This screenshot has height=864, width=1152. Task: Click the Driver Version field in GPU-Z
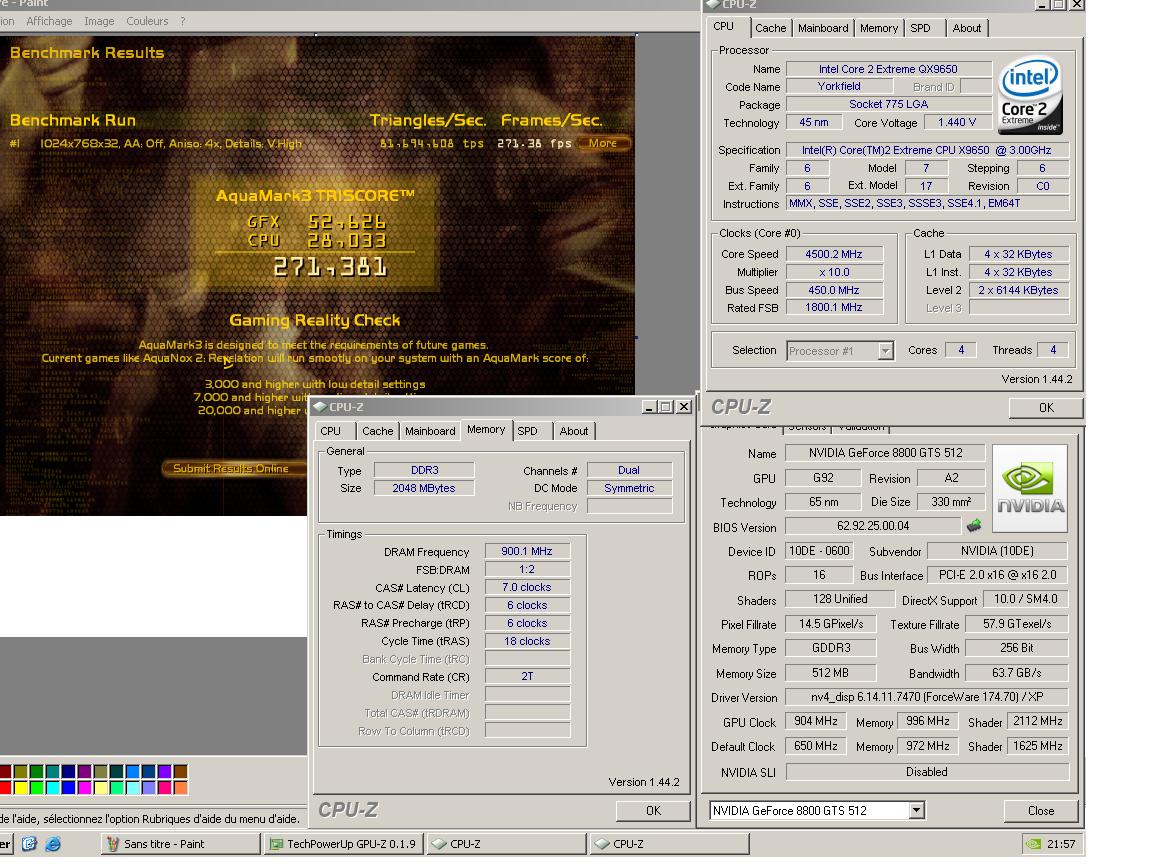pyautogui.click(x=926, y=697)
